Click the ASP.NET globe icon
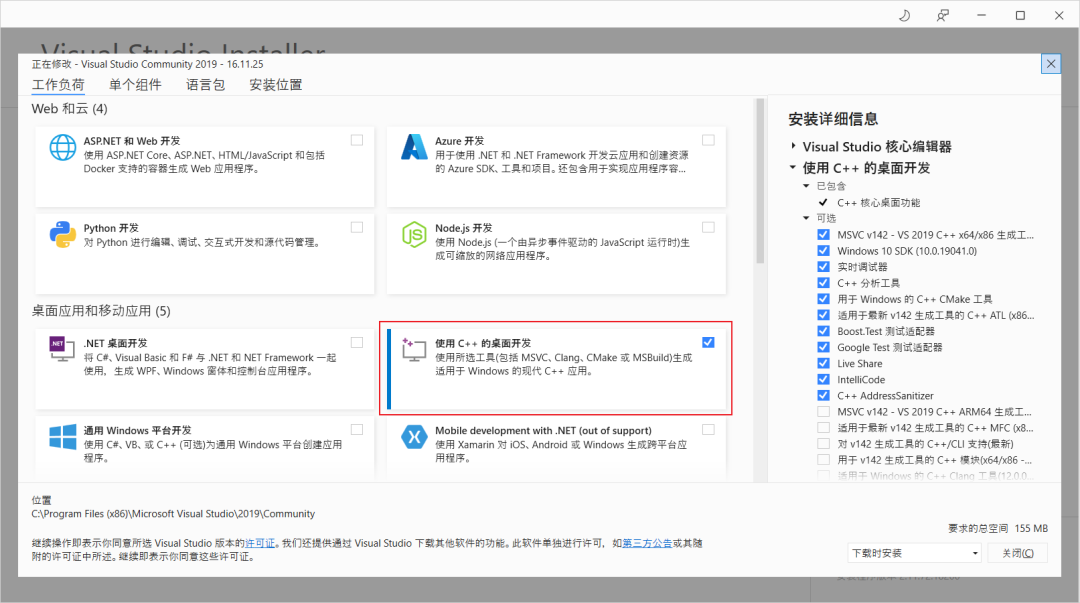The height and width of the screenshot is (603, 1080). pyautogui.click(x=63, y=147)
